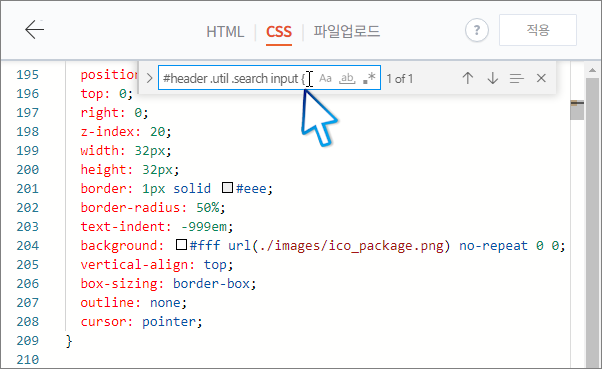Click the search input containing #header .util .search input

[270, 78]
